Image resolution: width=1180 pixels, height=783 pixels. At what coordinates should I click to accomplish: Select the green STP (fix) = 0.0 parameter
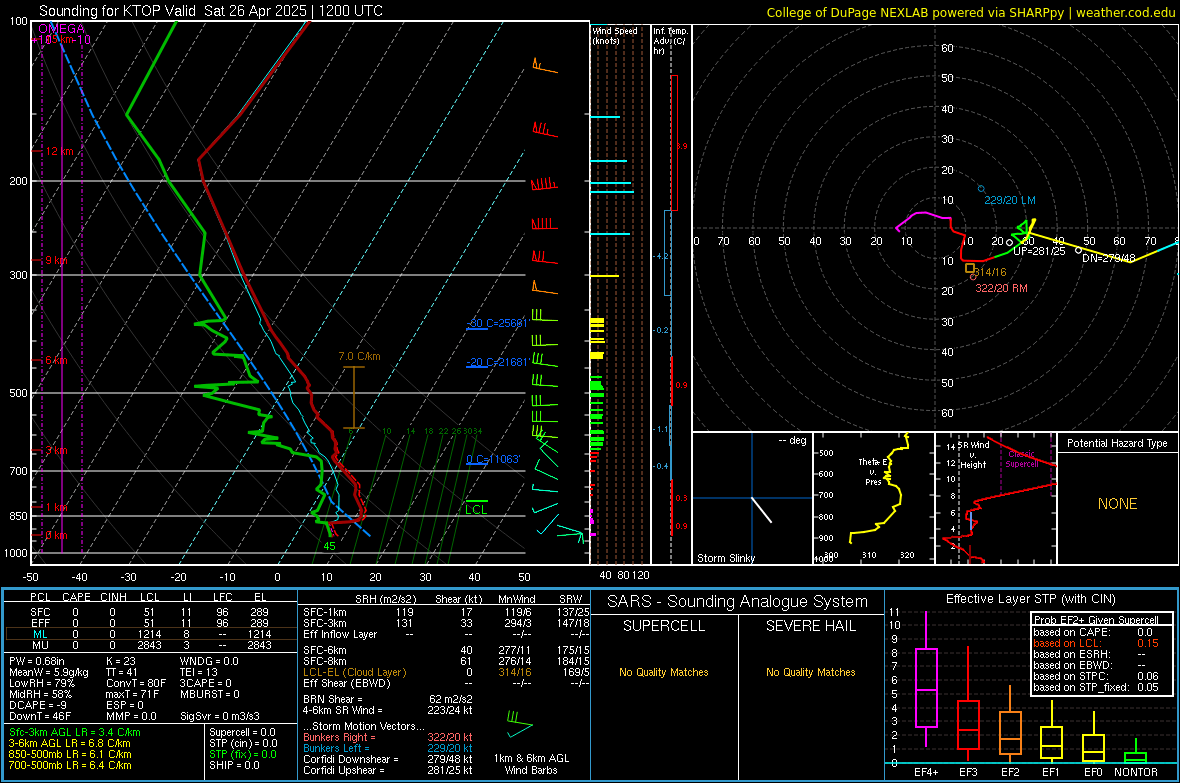point(243,754)
